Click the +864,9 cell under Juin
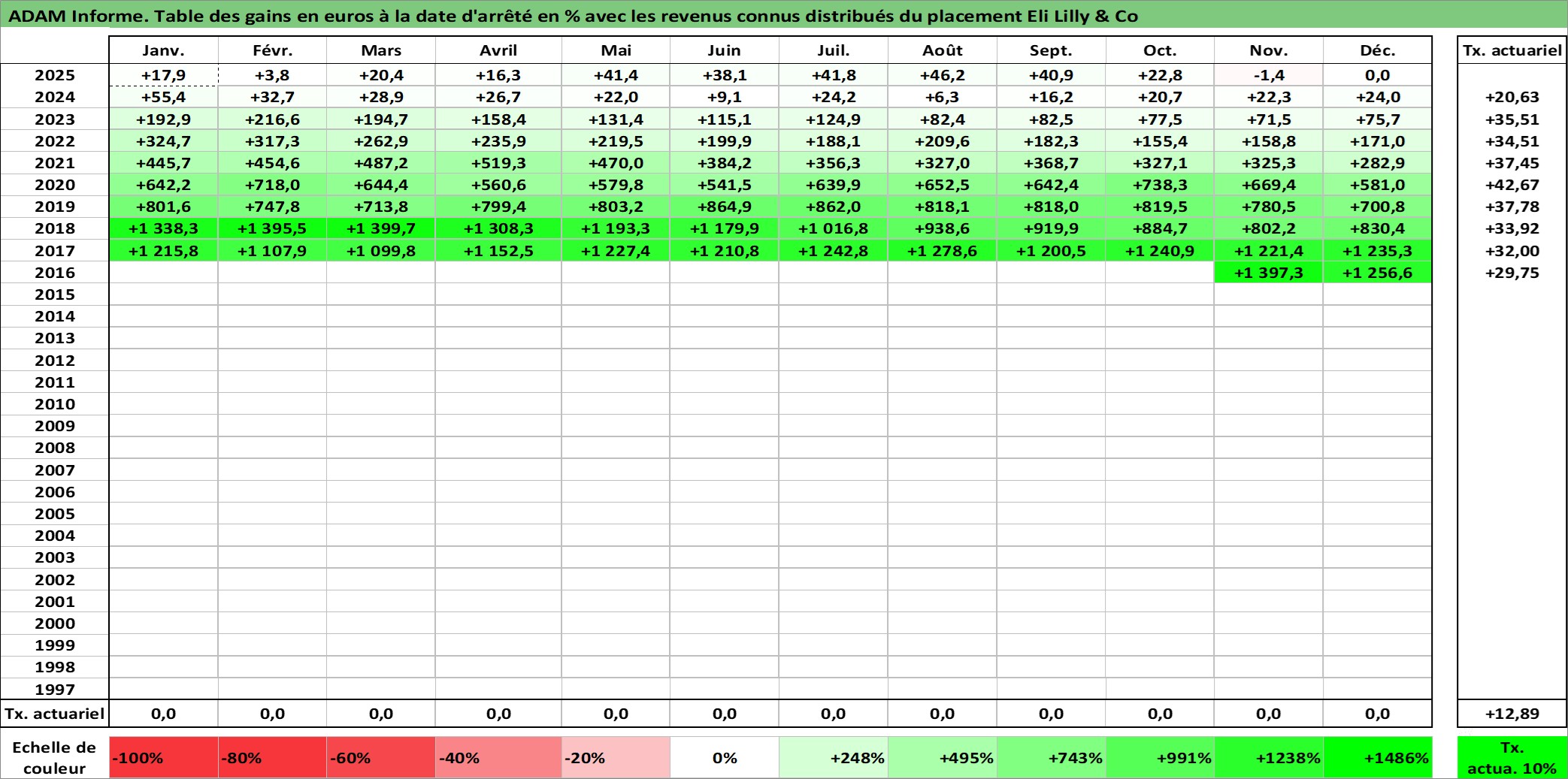 tap(725, 207)
